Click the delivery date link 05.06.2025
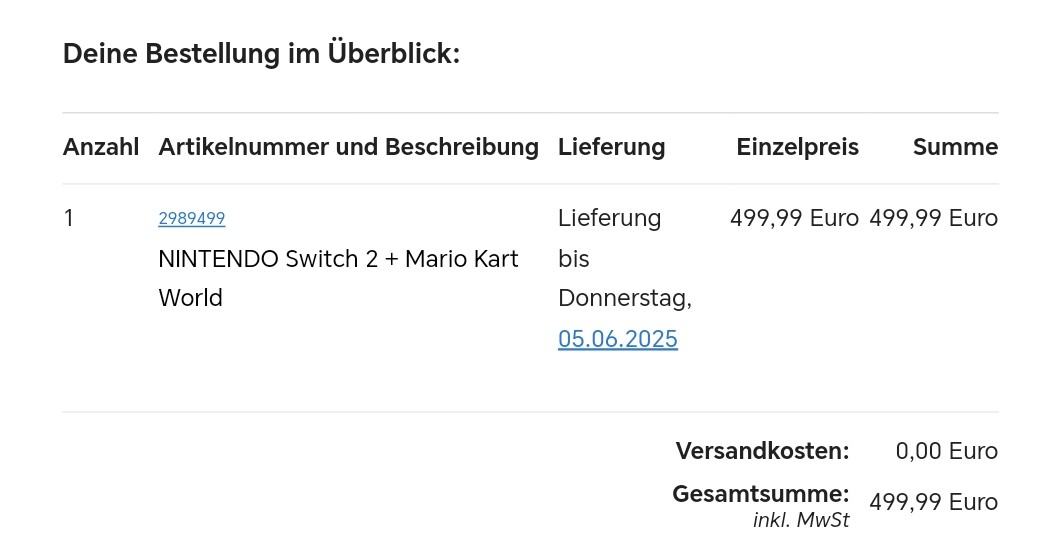This screenshot has height=553, width=1060. coord(618,339)
